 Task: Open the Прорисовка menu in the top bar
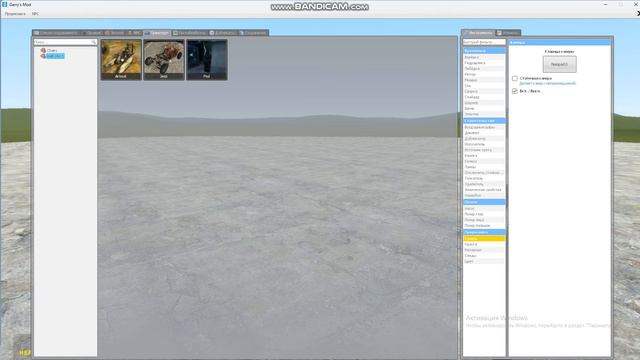(x=15, y=14)
